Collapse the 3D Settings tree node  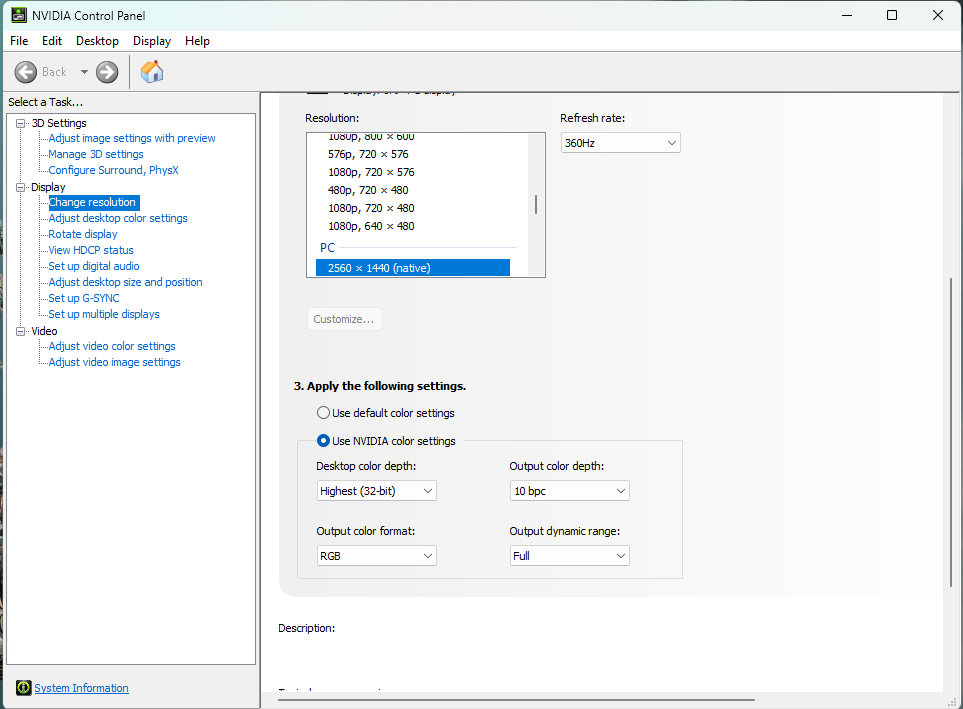(20, 123)
